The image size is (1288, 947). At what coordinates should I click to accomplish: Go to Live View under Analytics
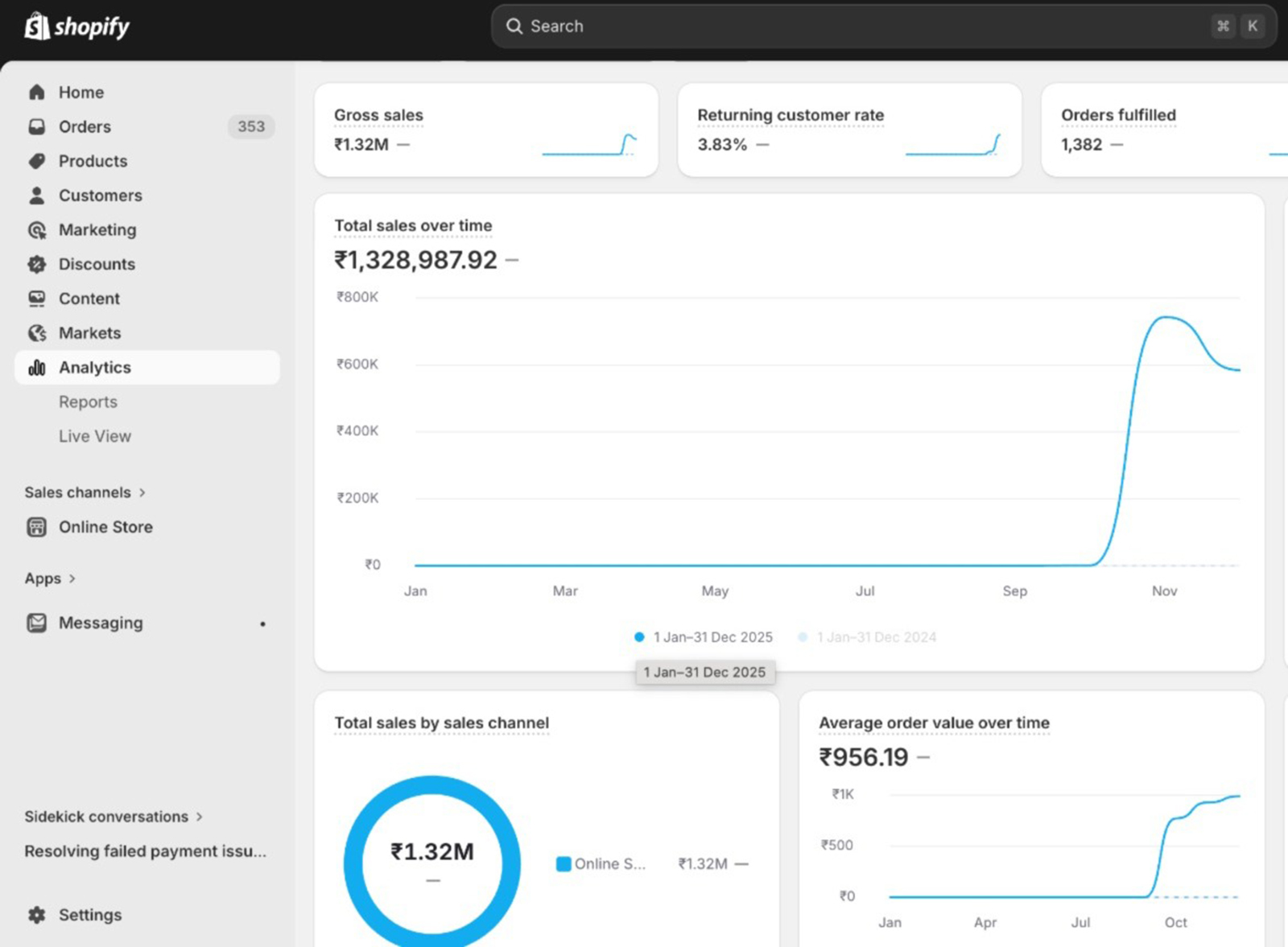point(94,436)
